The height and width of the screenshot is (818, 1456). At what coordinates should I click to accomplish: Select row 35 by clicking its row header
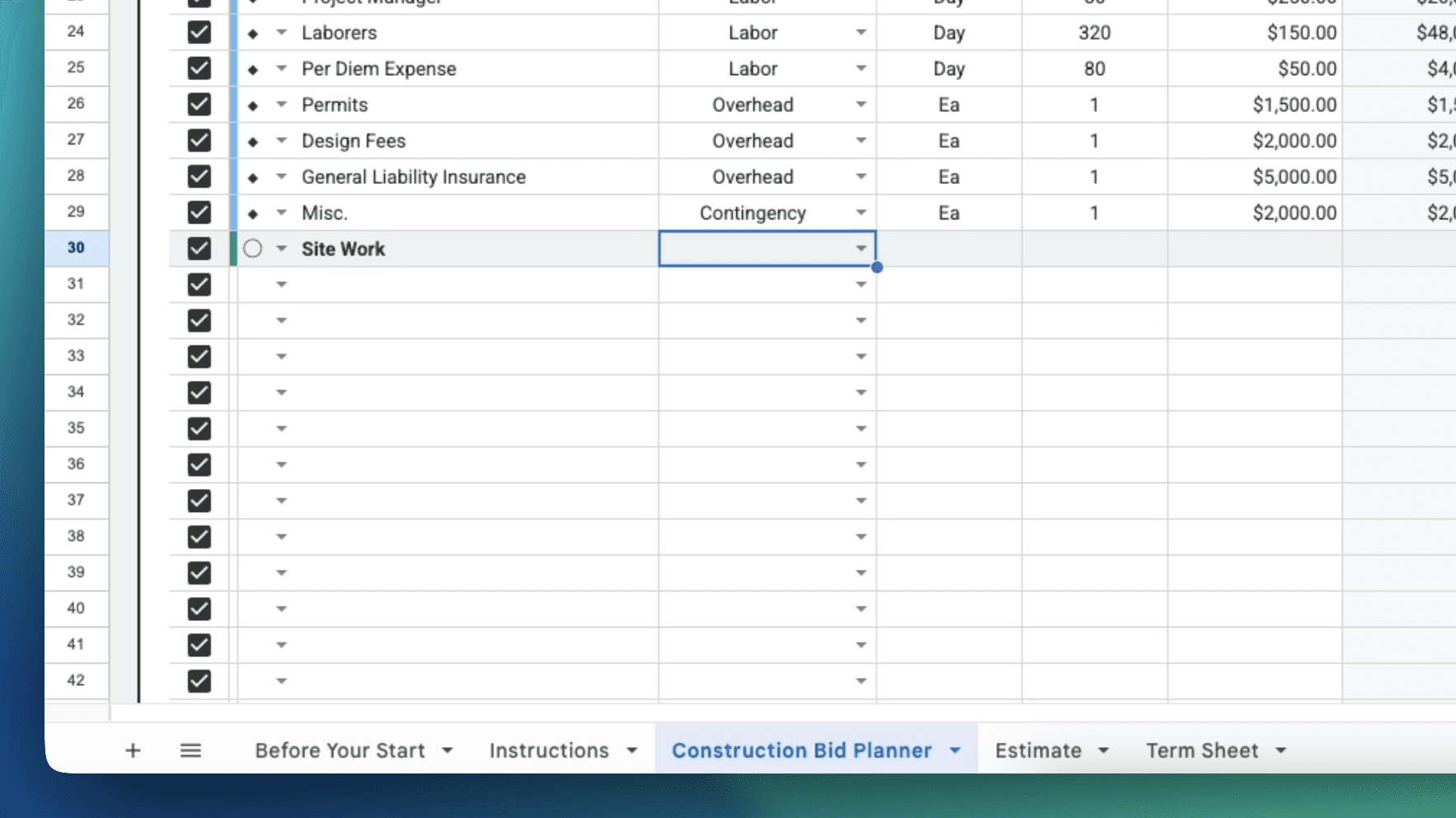coord(76,428)
